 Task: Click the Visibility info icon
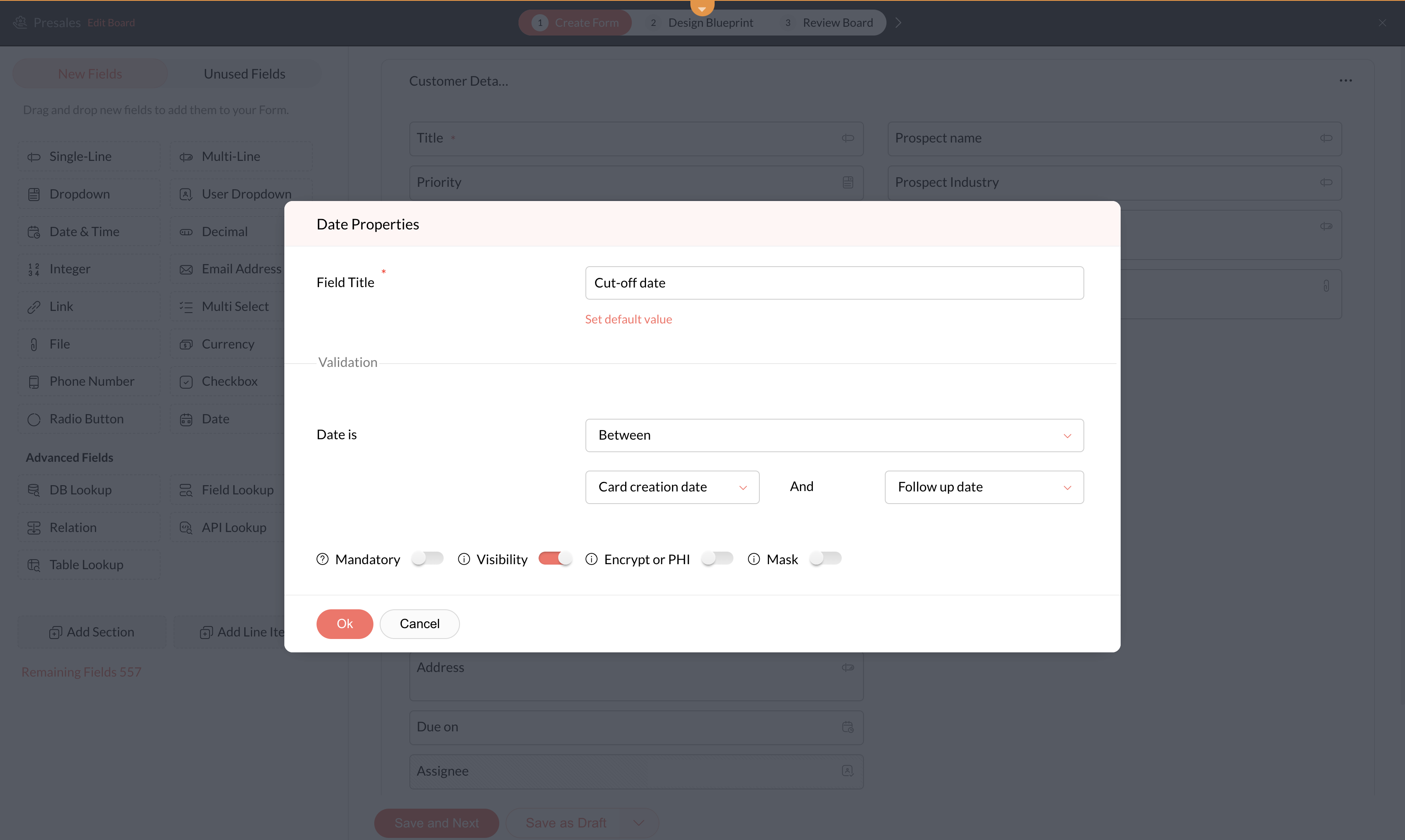[x=464, y=559]
